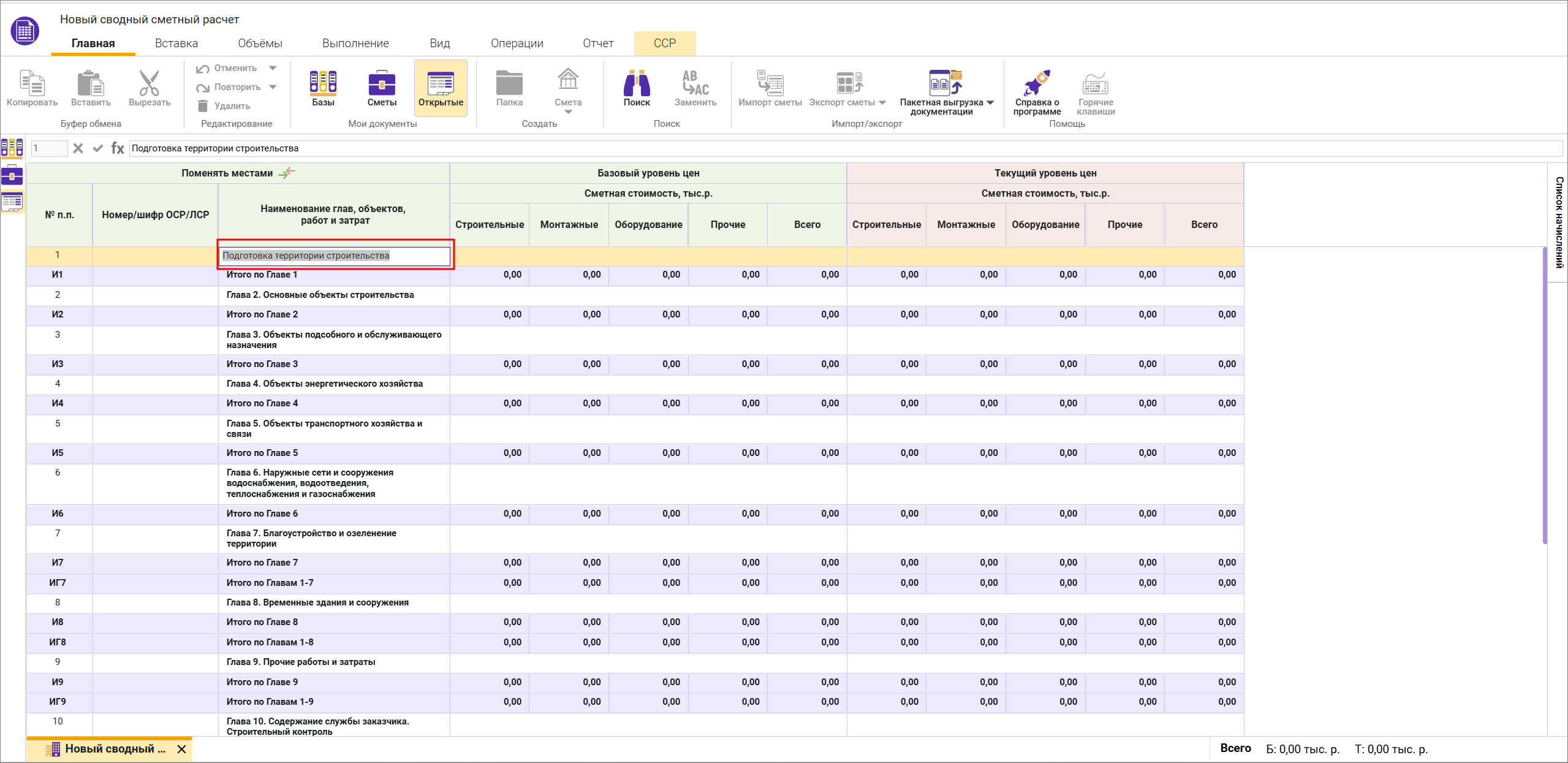Select row Итого по Главе 1
The height and width of the screenshot is (763, 1568).
pos(635,275)
